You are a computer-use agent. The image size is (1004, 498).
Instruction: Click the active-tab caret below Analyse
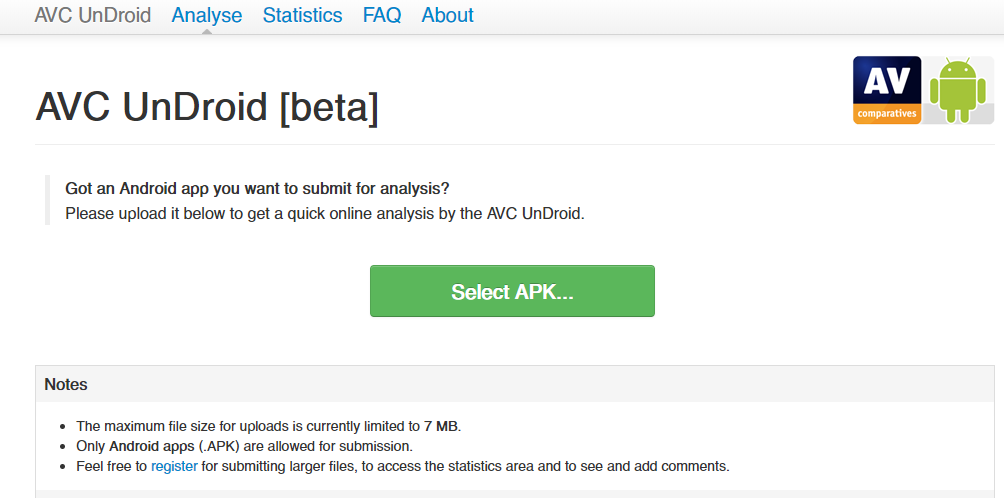point(207,31)
